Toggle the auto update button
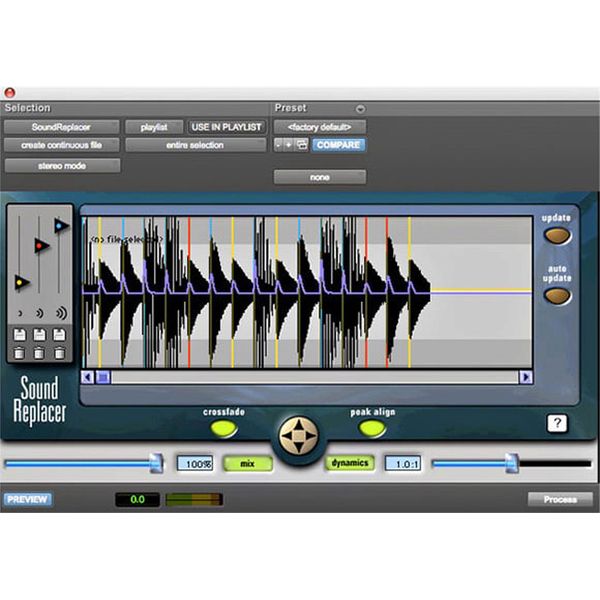600x600 pixels. (x=558, y=296)
